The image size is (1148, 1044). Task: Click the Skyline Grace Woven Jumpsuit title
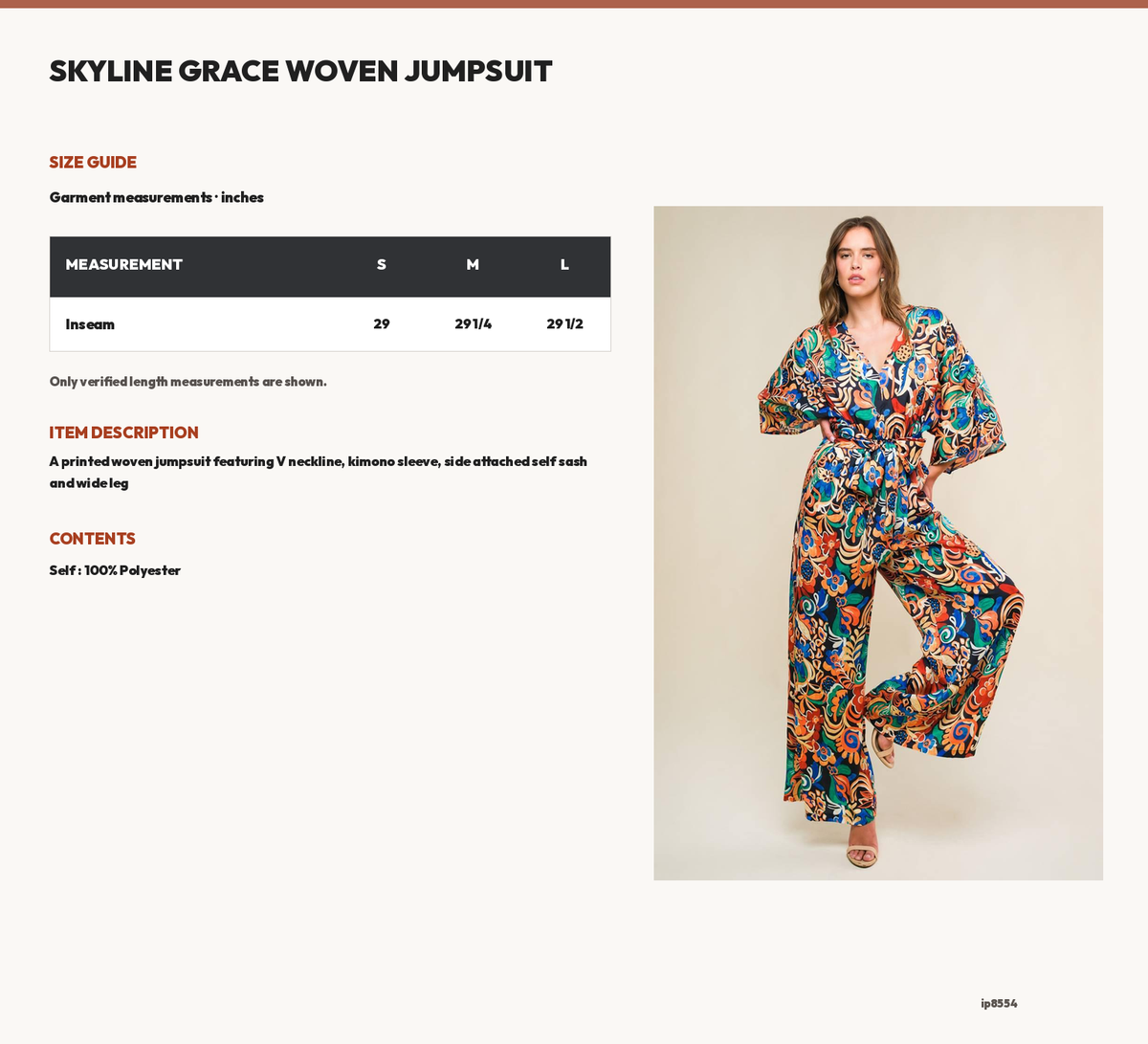(300, 71)
